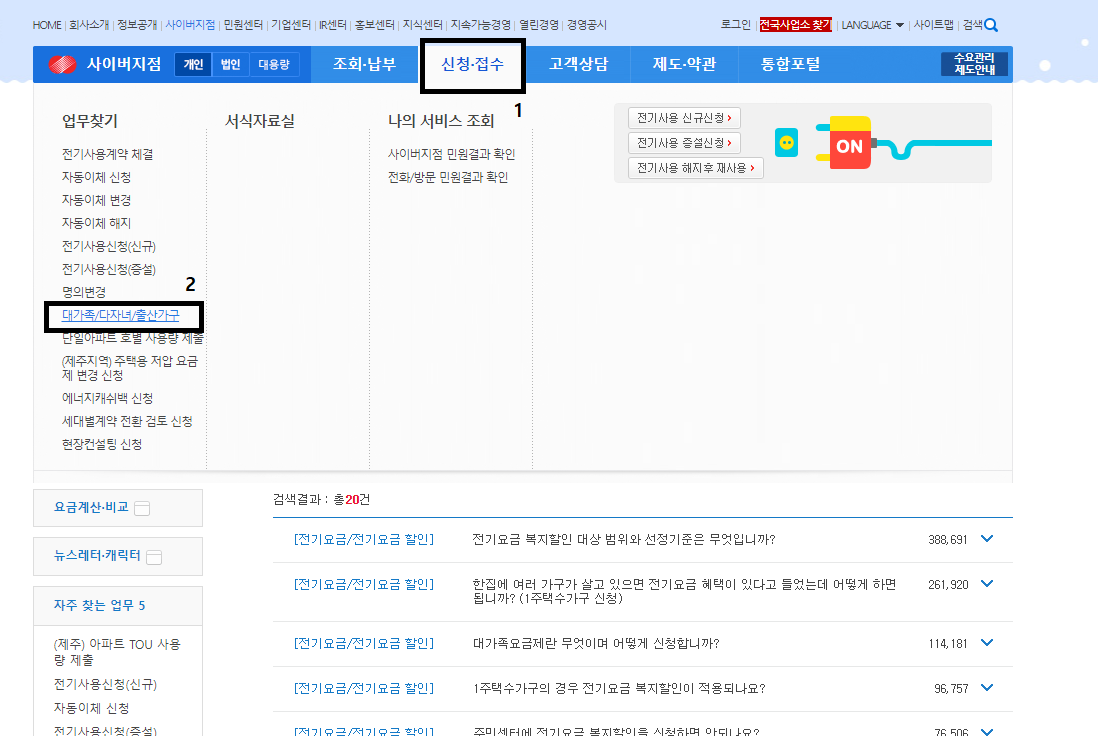Open the LANGUAGE dropdown
This screenshot has width=1098, height=736.
(869, 23)
